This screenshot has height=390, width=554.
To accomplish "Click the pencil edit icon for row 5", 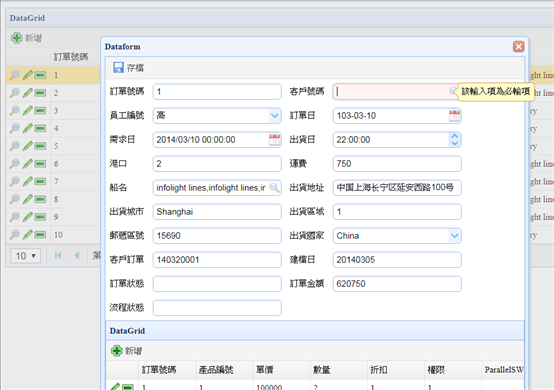I will tap(28, 146).
